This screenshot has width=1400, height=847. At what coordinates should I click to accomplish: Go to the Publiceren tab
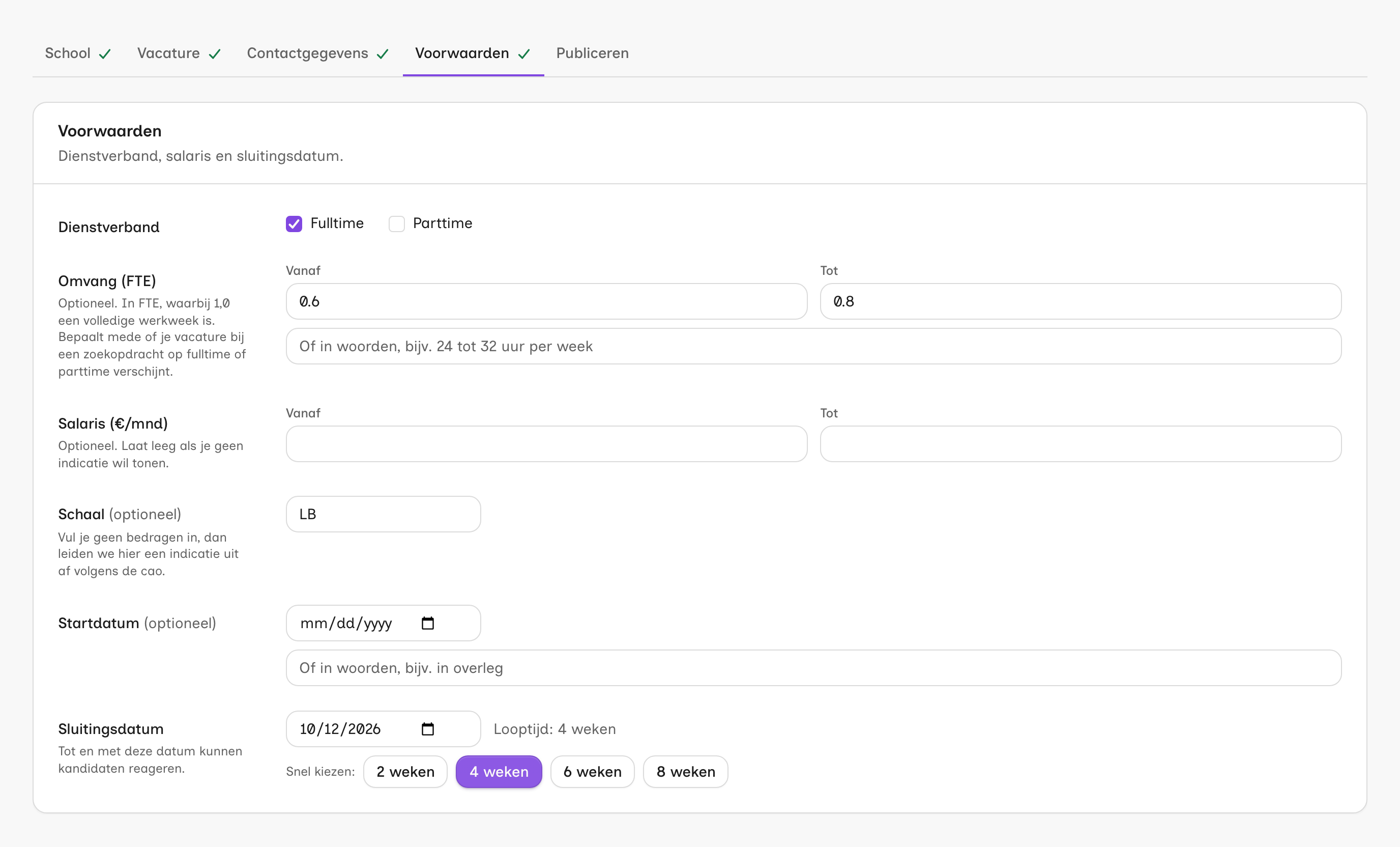pyautogui.click(x=592, y=53)
